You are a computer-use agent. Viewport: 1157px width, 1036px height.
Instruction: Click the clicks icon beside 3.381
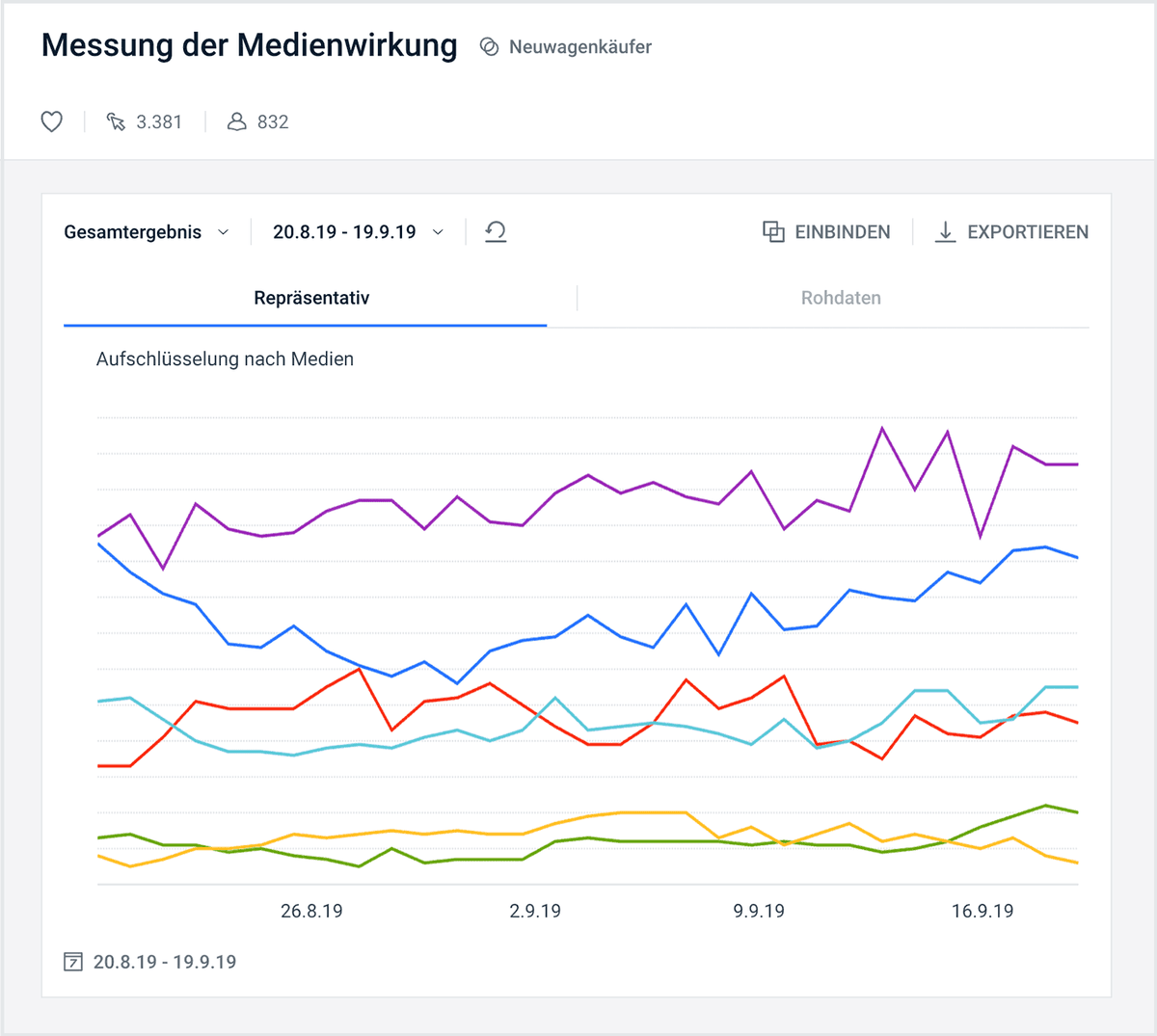click(116, 121)
